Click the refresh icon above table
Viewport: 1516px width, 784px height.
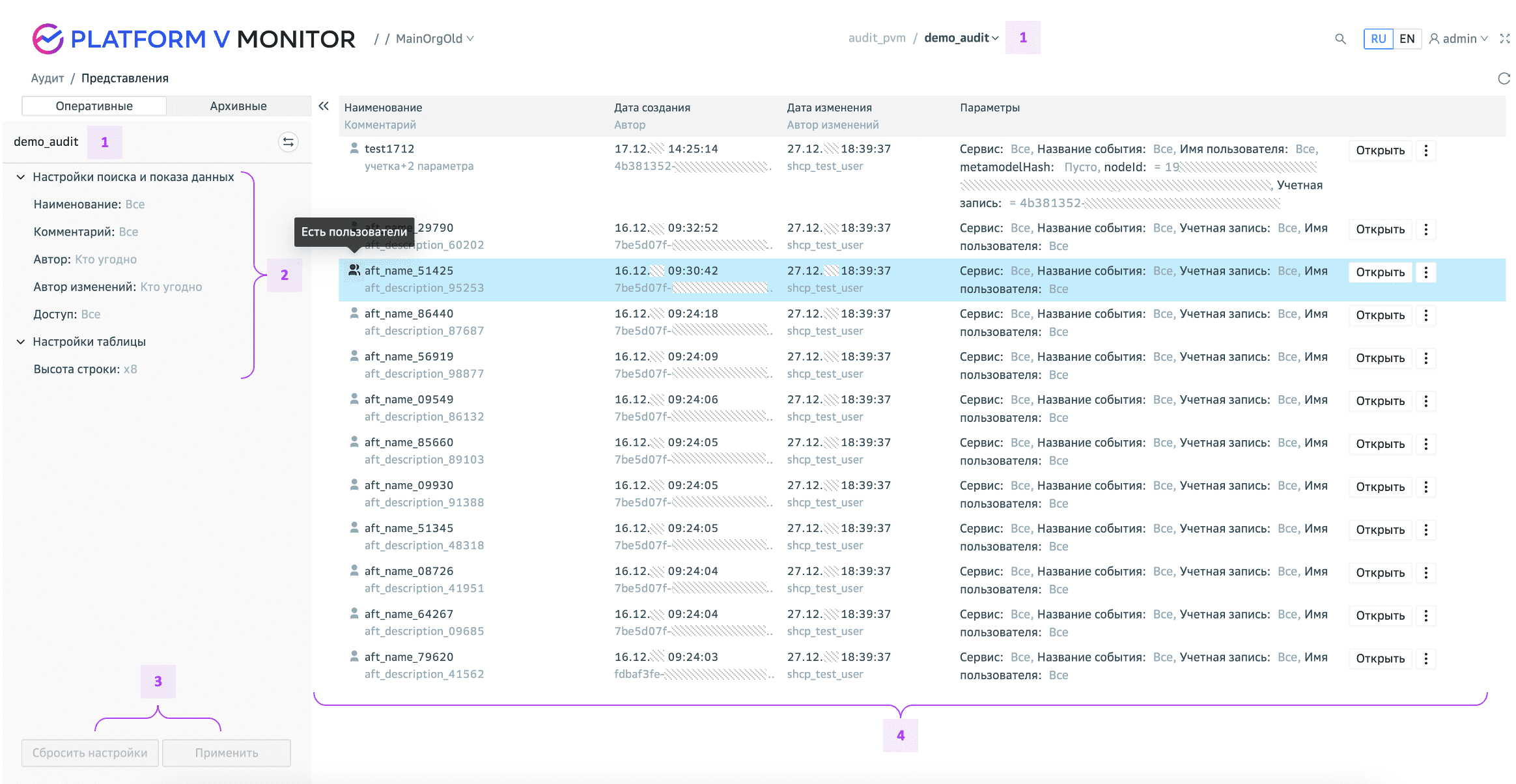(1504, 79)
